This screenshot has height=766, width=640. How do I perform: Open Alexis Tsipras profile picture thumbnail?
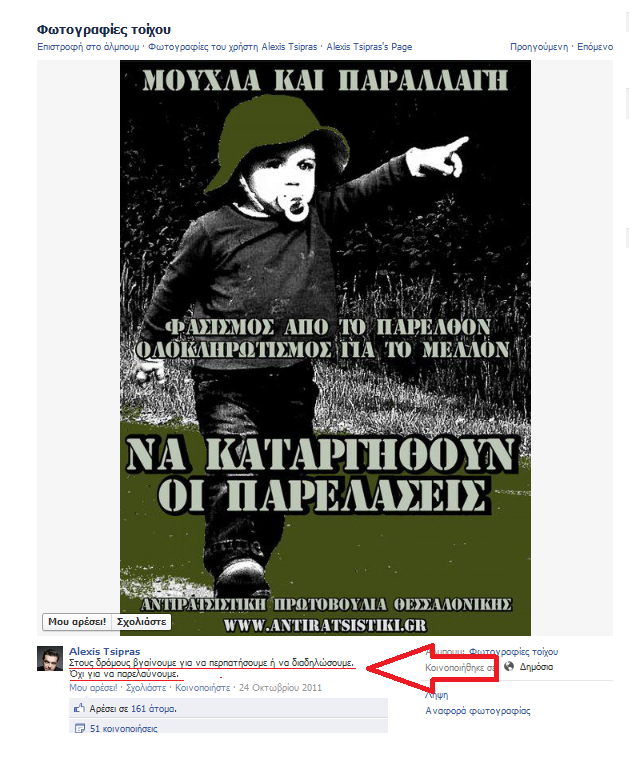pyautogui.click(x=50, y=658)
